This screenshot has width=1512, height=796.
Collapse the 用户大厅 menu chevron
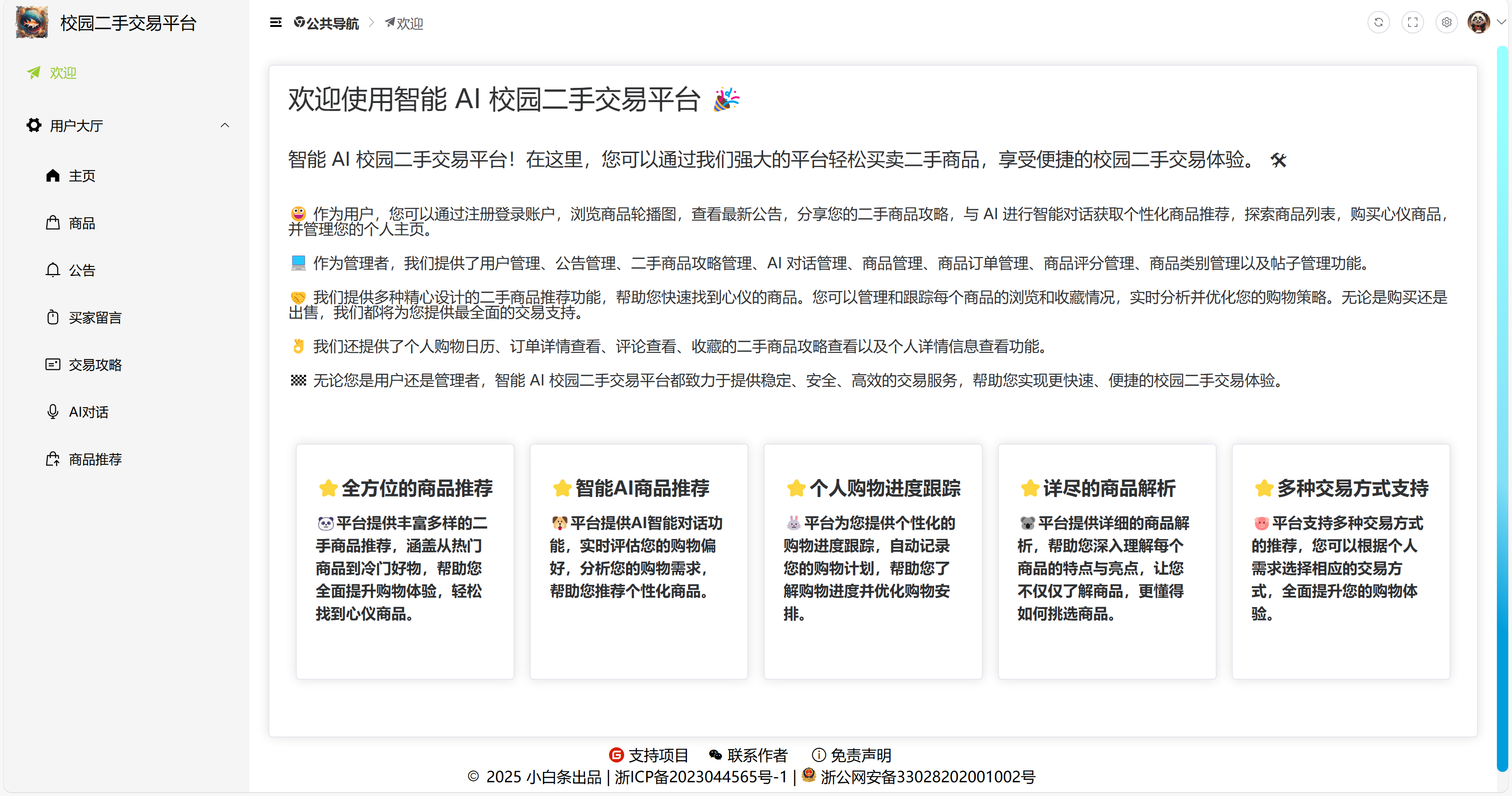click(x=225, y=126)
